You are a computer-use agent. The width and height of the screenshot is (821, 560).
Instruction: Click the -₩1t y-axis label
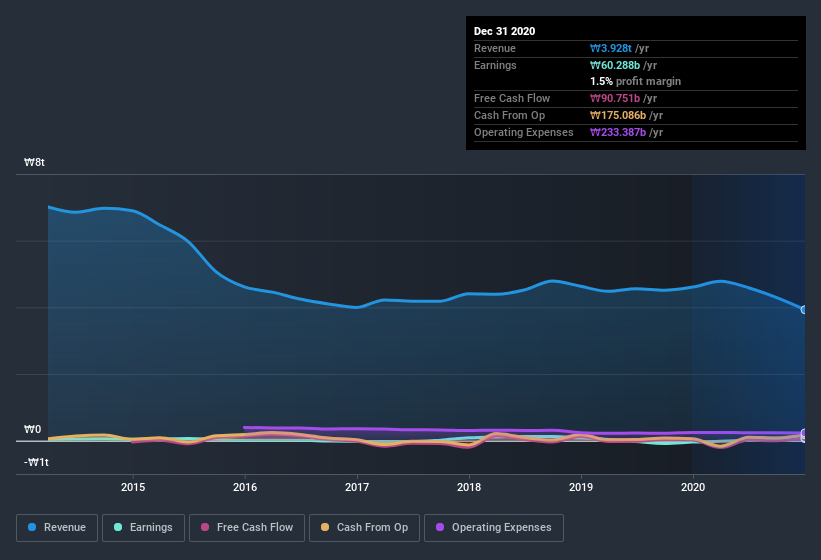point(36,462)
